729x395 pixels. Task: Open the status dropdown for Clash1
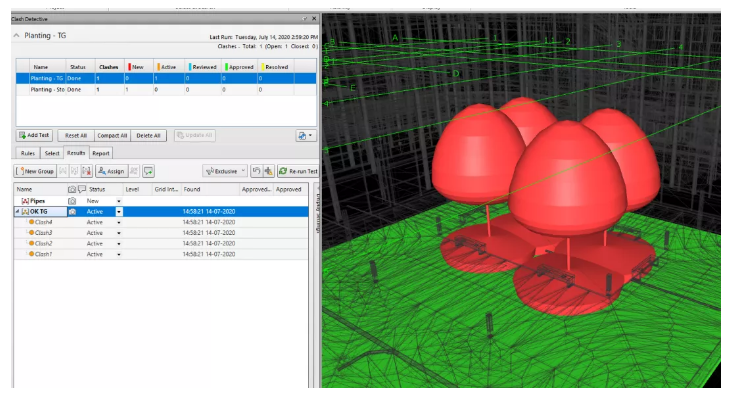[119, 255]
